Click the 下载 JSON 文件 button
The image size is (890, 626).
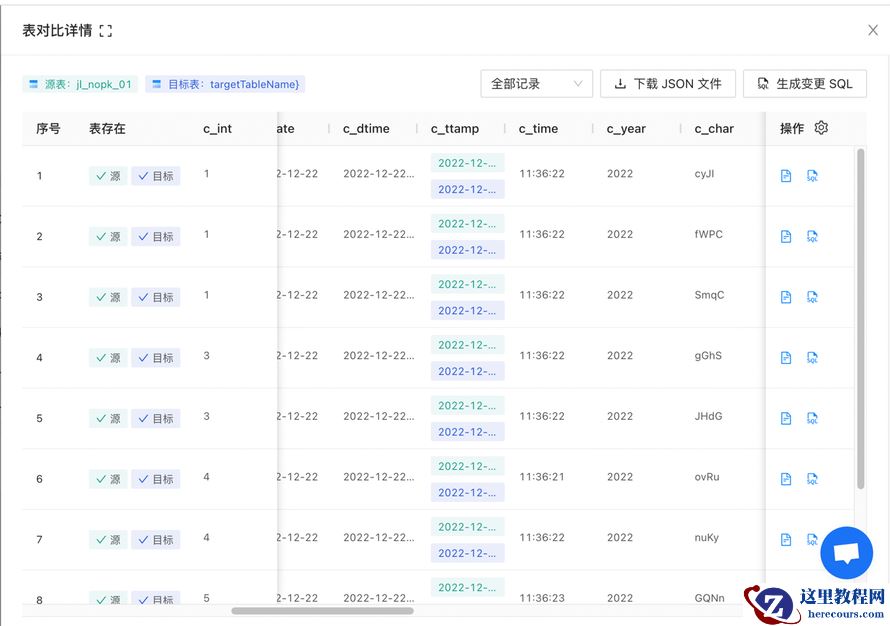click(668, 84)
